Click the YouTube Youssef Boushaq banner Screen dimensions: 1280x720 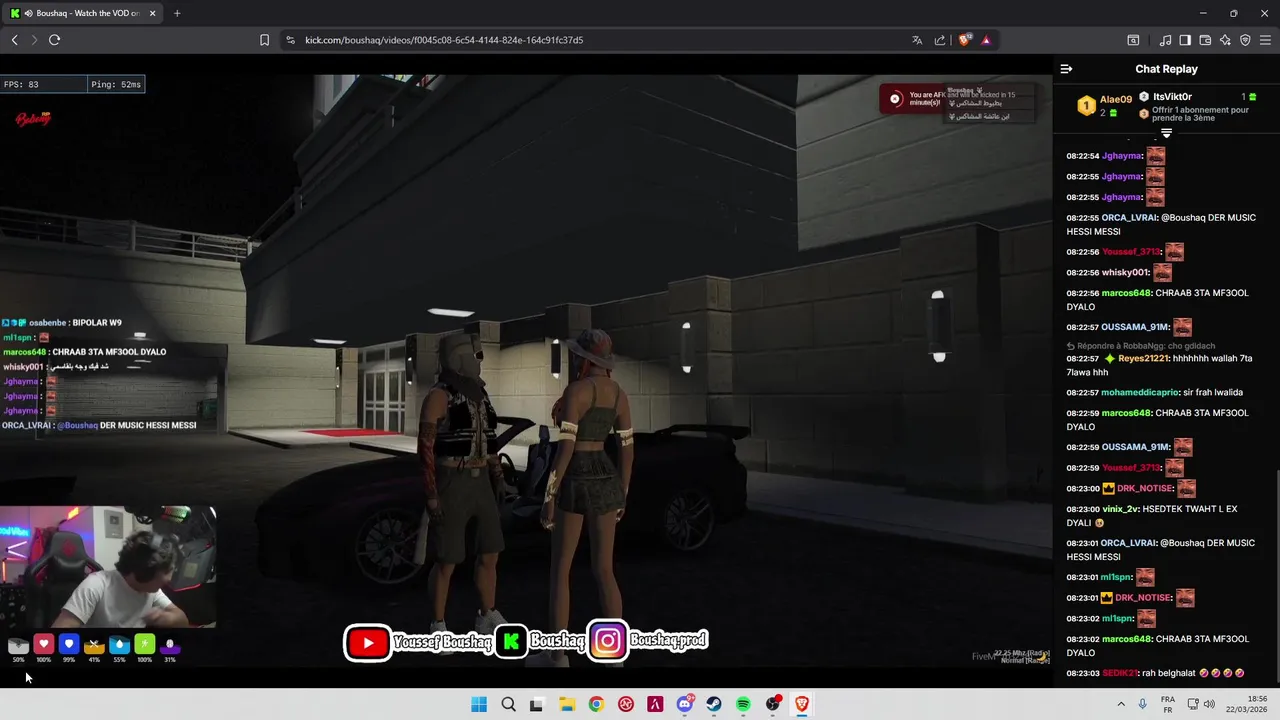[x=418, y=642]
